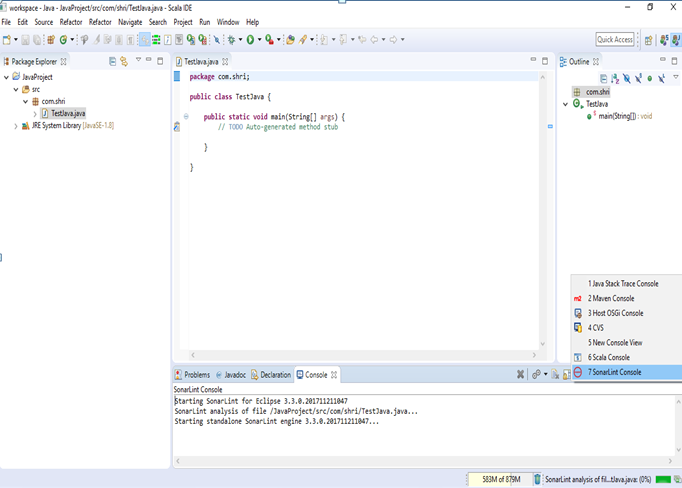The image size is (682, 488).
Task: Click Sort alphabetically icon in Outline
Action: (614, 78)
